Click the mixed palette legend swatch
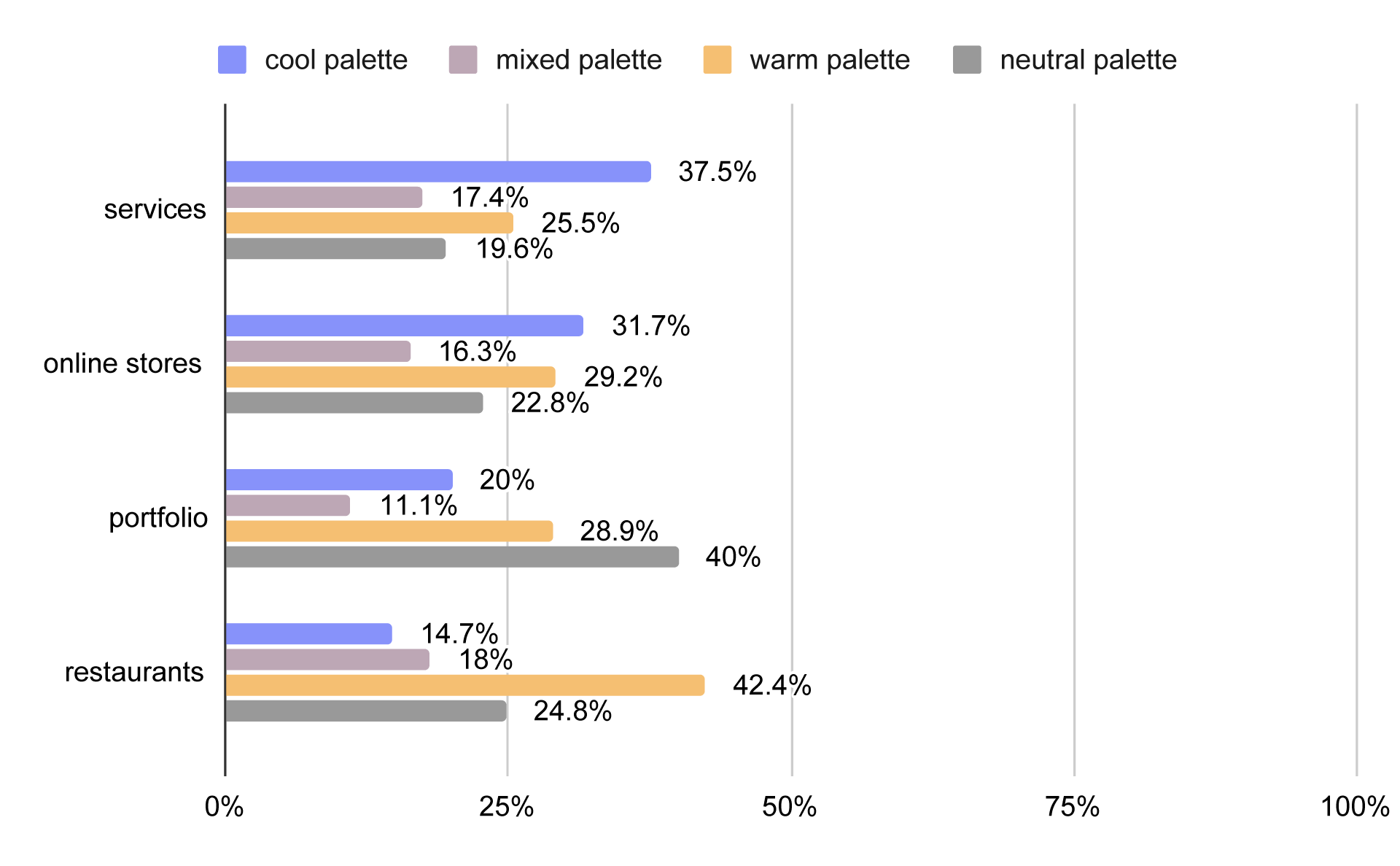The width and height of the screenshot is (1400, 866). pos(463,60)
